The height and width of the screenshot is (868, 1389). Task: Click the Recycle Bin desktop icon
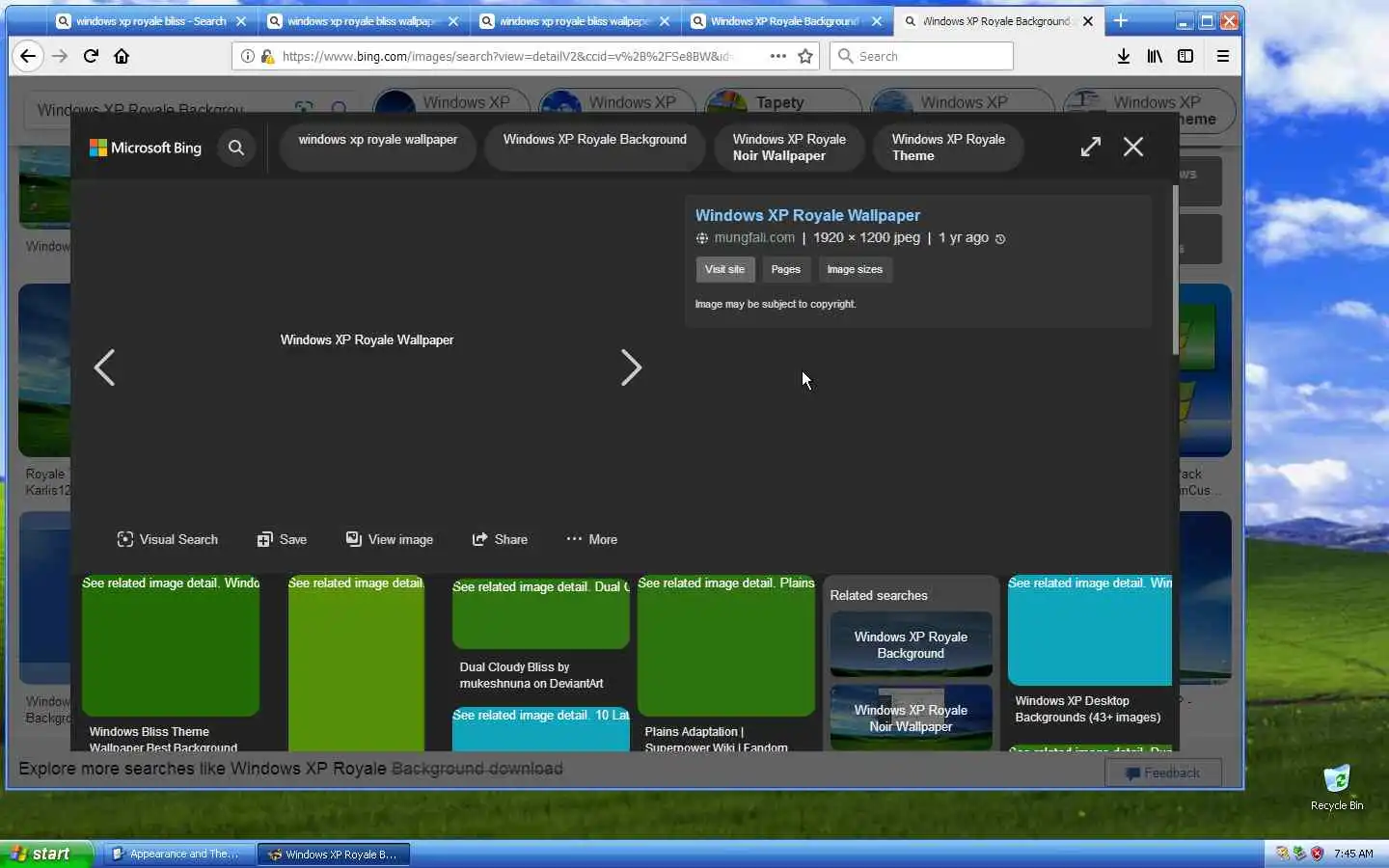[x=1337, y=788]
